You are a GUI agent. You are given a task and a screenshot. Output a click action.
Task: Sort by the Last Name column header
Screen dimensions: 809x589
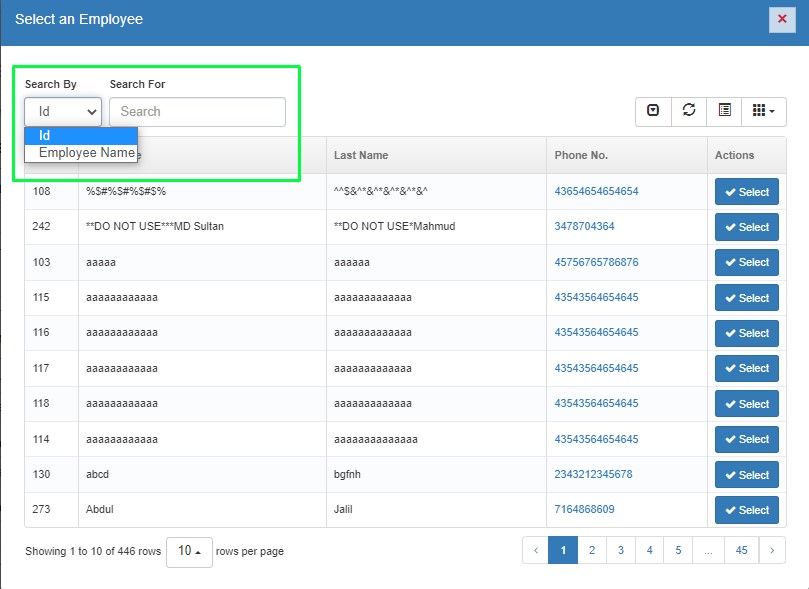[x=361, y=155]
